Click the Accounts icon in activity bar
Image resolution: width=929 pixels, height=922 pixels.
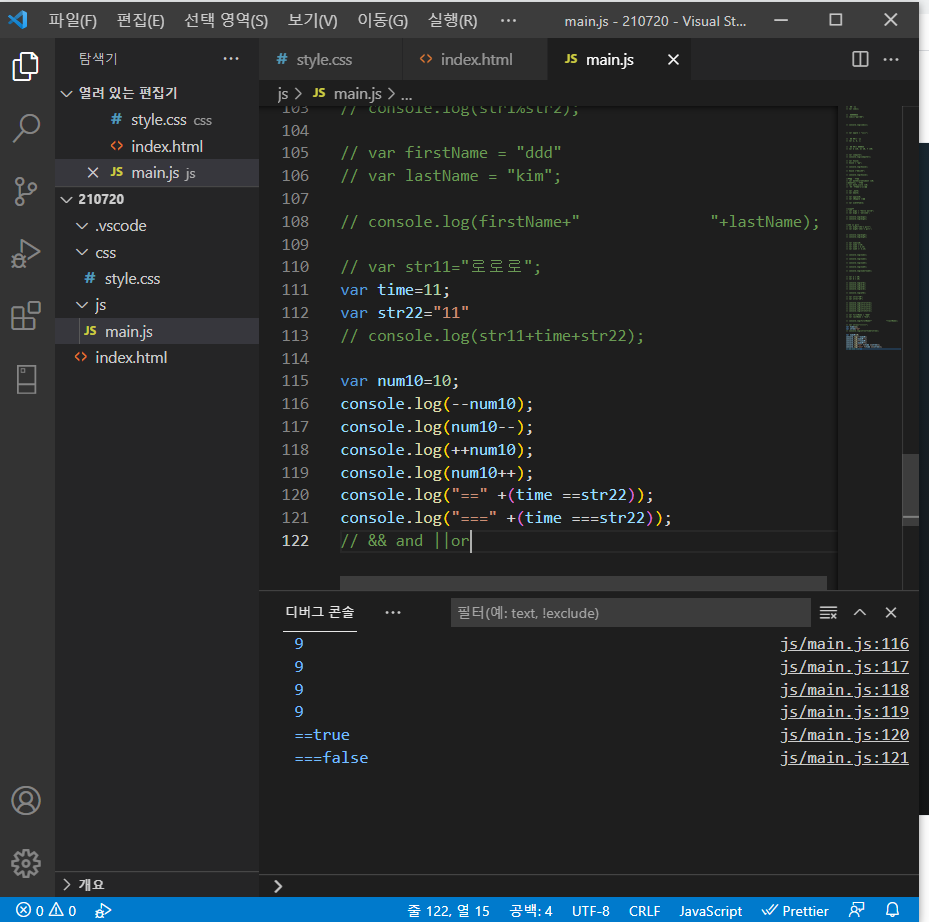coord(26,801)
